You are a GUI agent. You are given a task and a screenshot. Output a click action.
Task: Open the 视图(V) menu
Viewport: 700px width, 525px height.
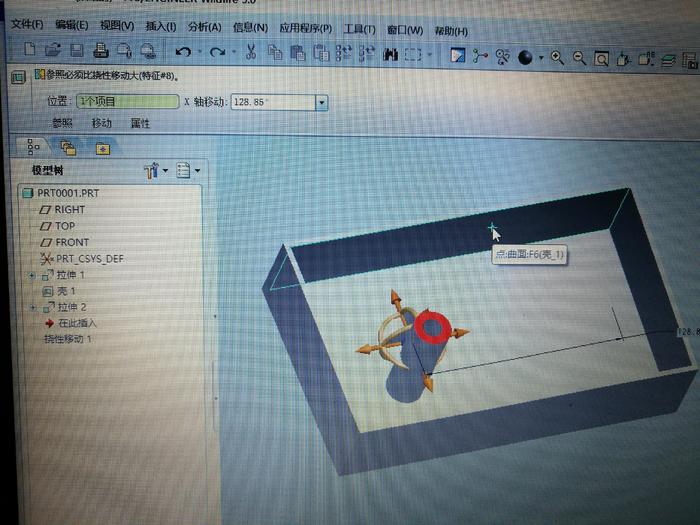117,26
